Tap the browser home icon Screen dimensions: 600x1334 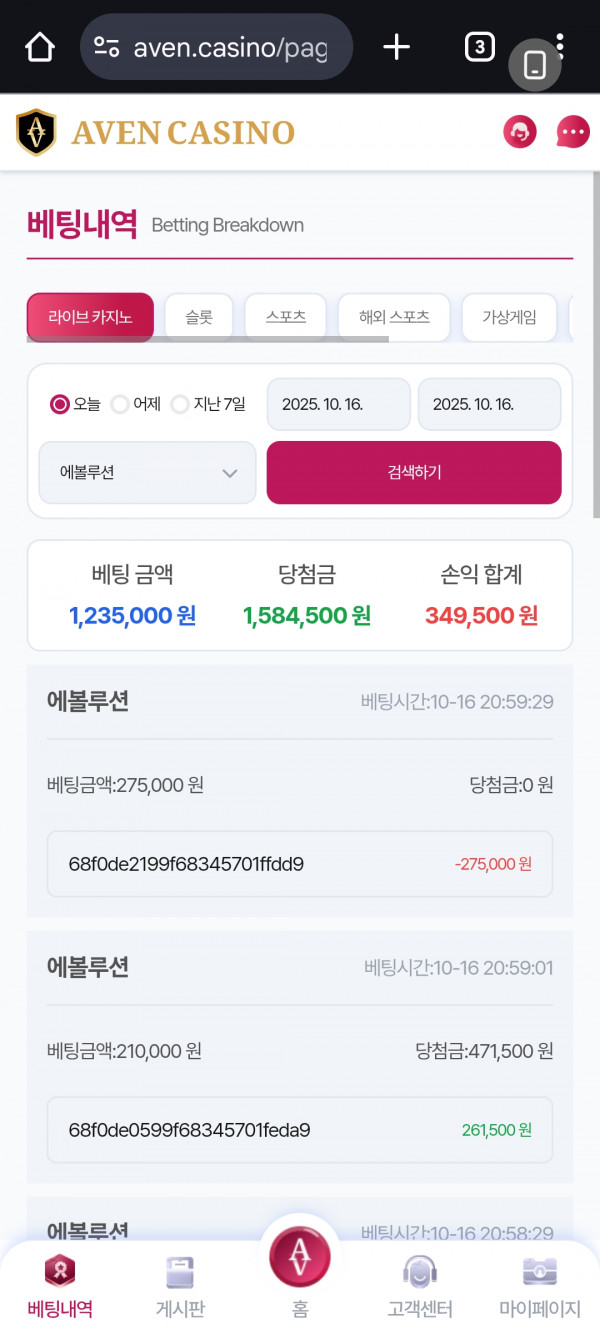click(39, 47)
